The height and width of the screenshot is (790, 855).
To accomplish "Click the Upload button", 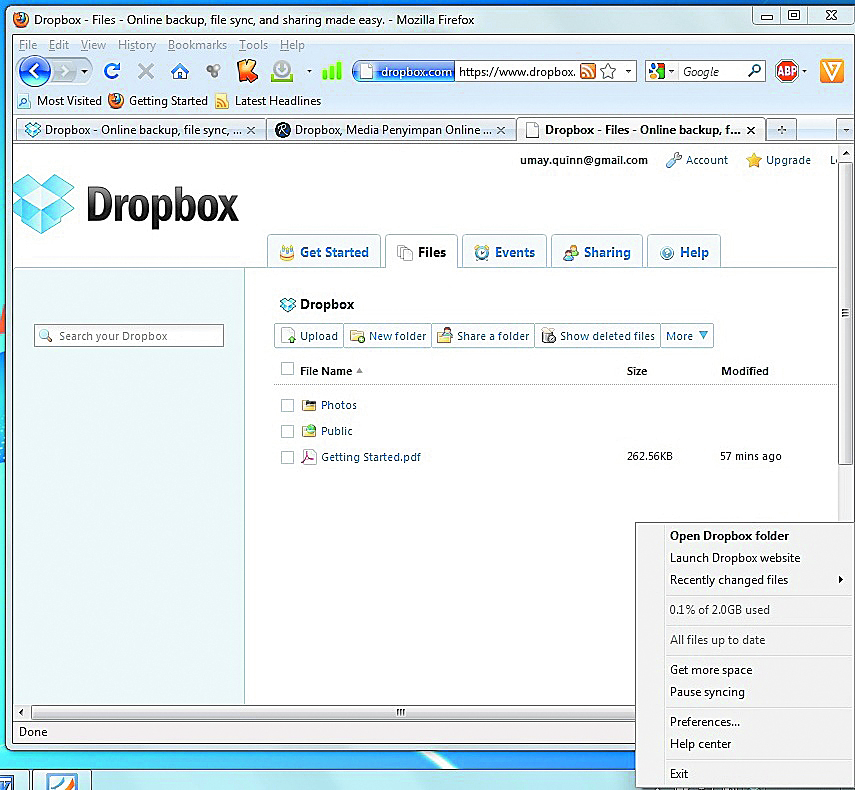I will click(x=309, y=336).
